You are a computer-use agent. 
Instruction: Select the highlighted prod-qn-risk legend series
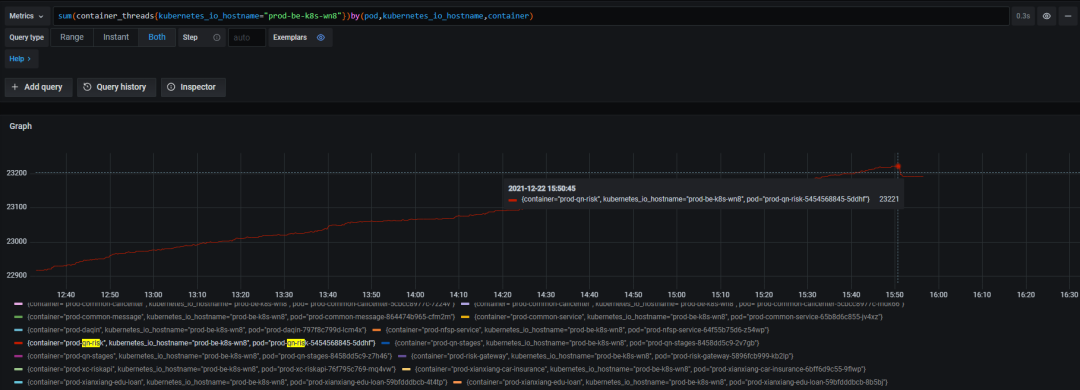click(x=200, y=342)
